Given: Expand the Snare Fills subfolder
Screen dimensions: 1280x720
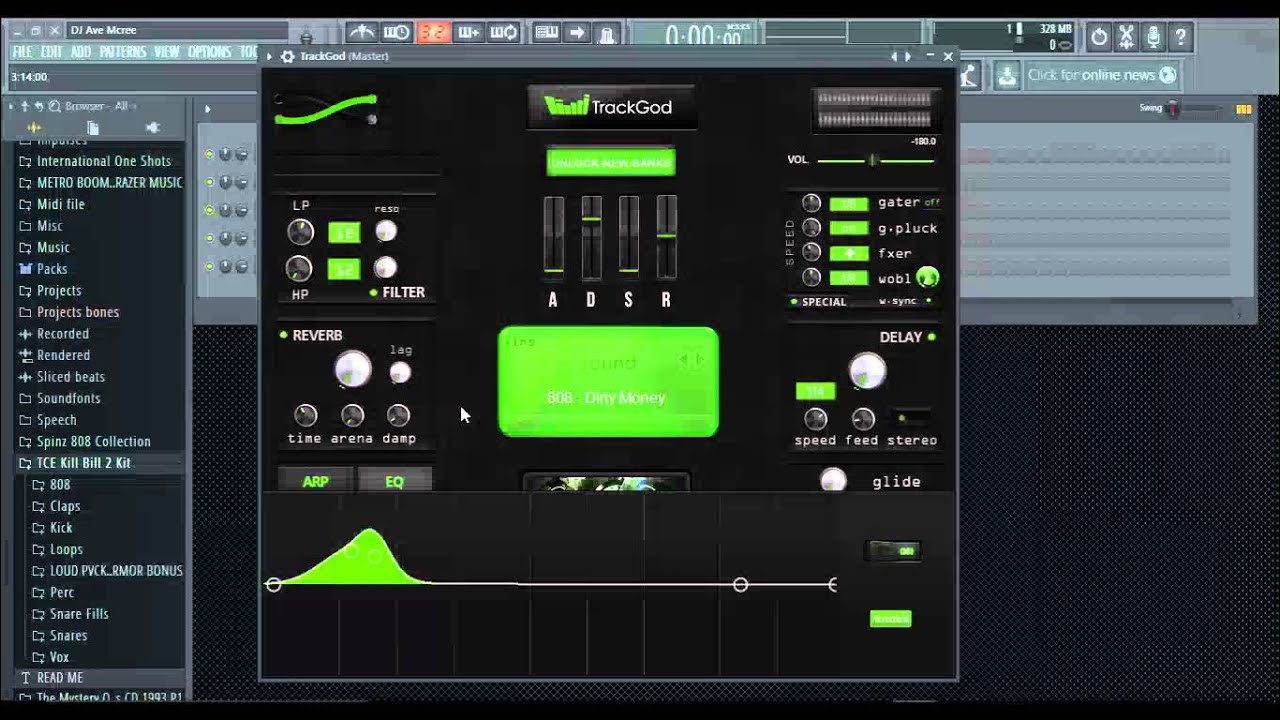Looking at the screenshot, I should [x=79, y=614].
